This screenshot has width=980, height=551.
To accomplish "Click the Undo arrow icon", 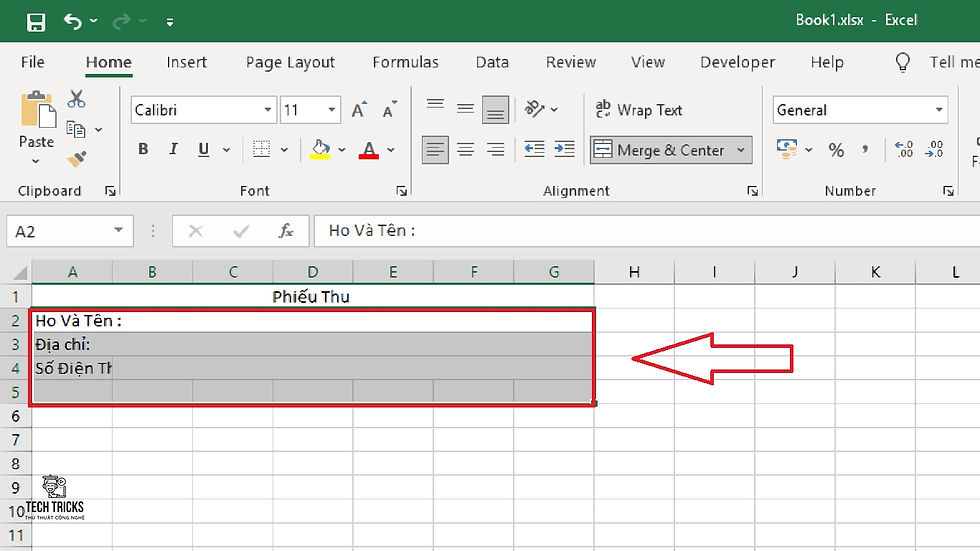I will [x=72, y=22].
